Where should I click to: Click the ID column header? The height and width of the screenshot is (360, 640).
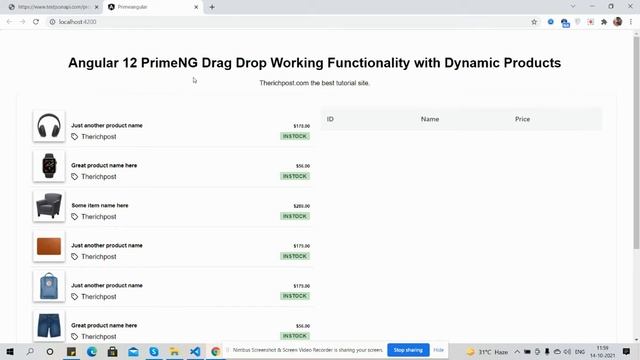click(x=330, y=119)
